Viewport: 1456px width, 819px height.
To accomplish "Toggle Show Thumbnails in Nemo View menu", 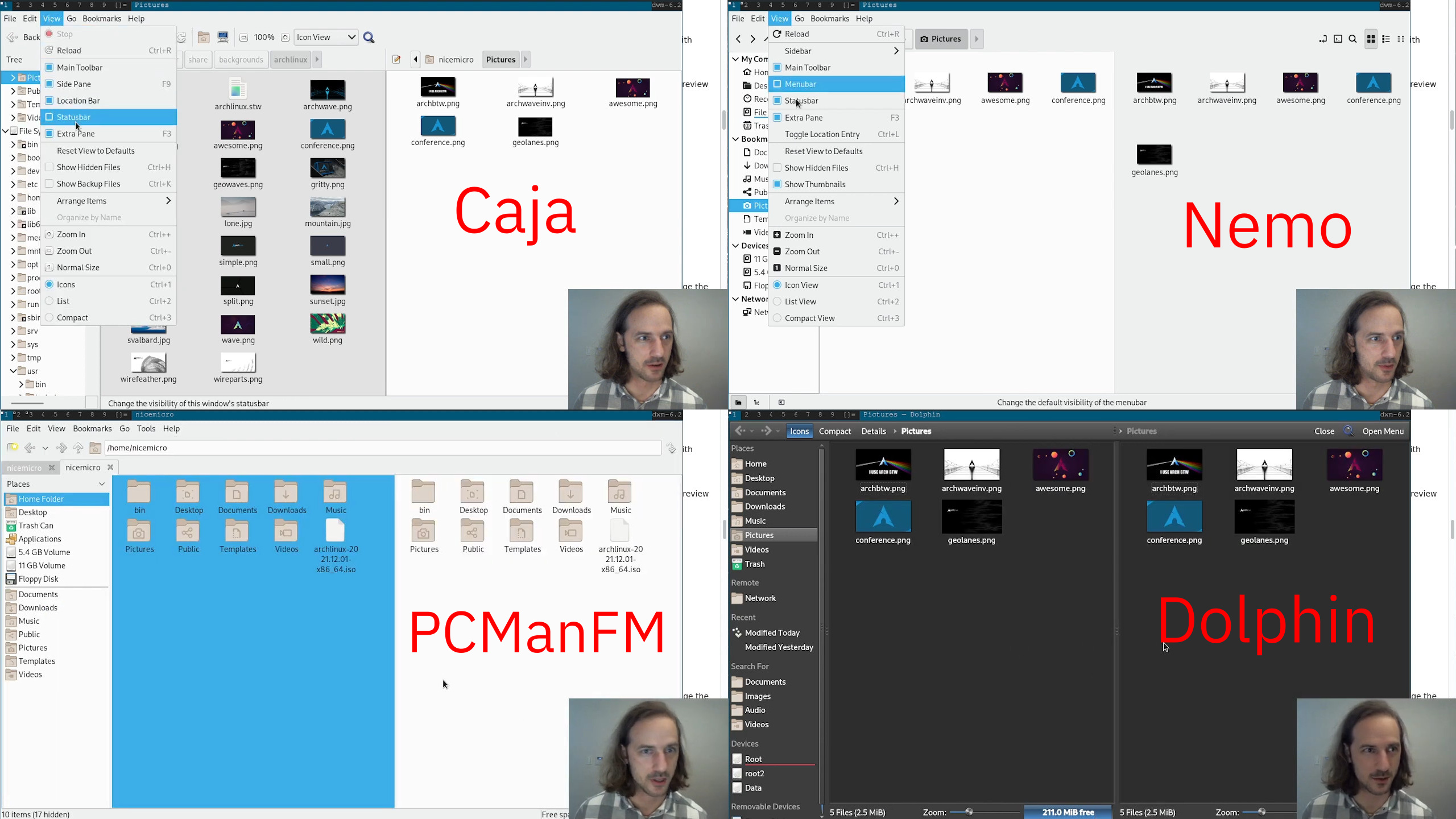I will (777, 184).
